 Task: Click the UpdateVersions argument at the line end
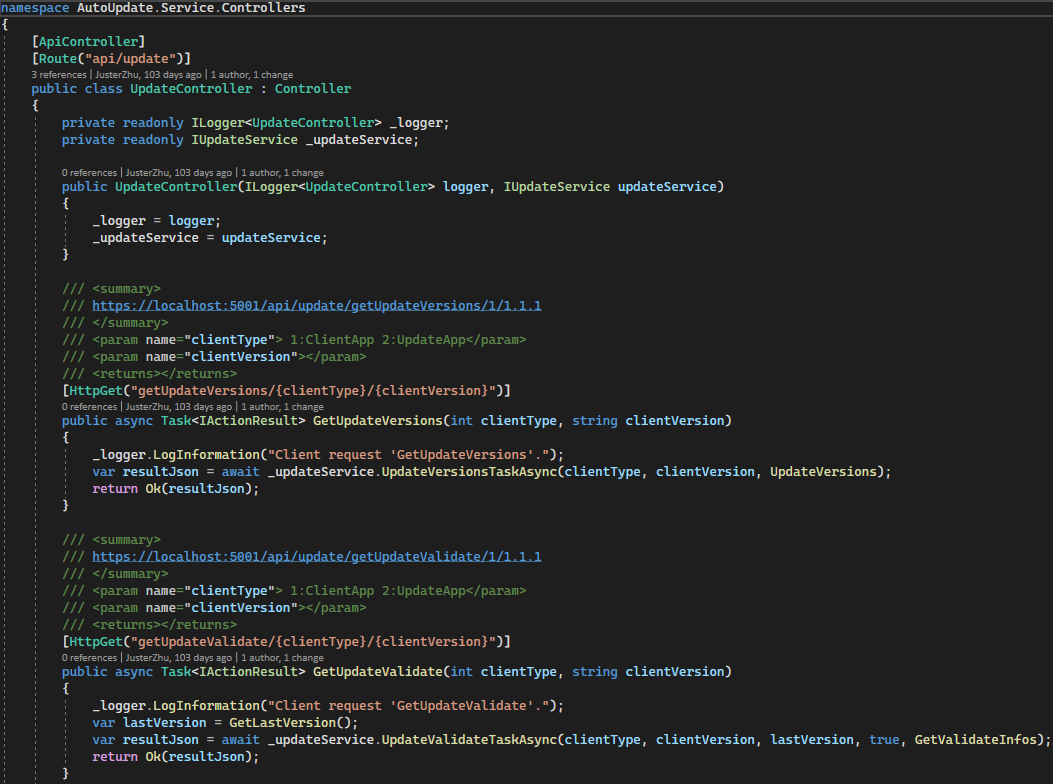click(823, 472)
